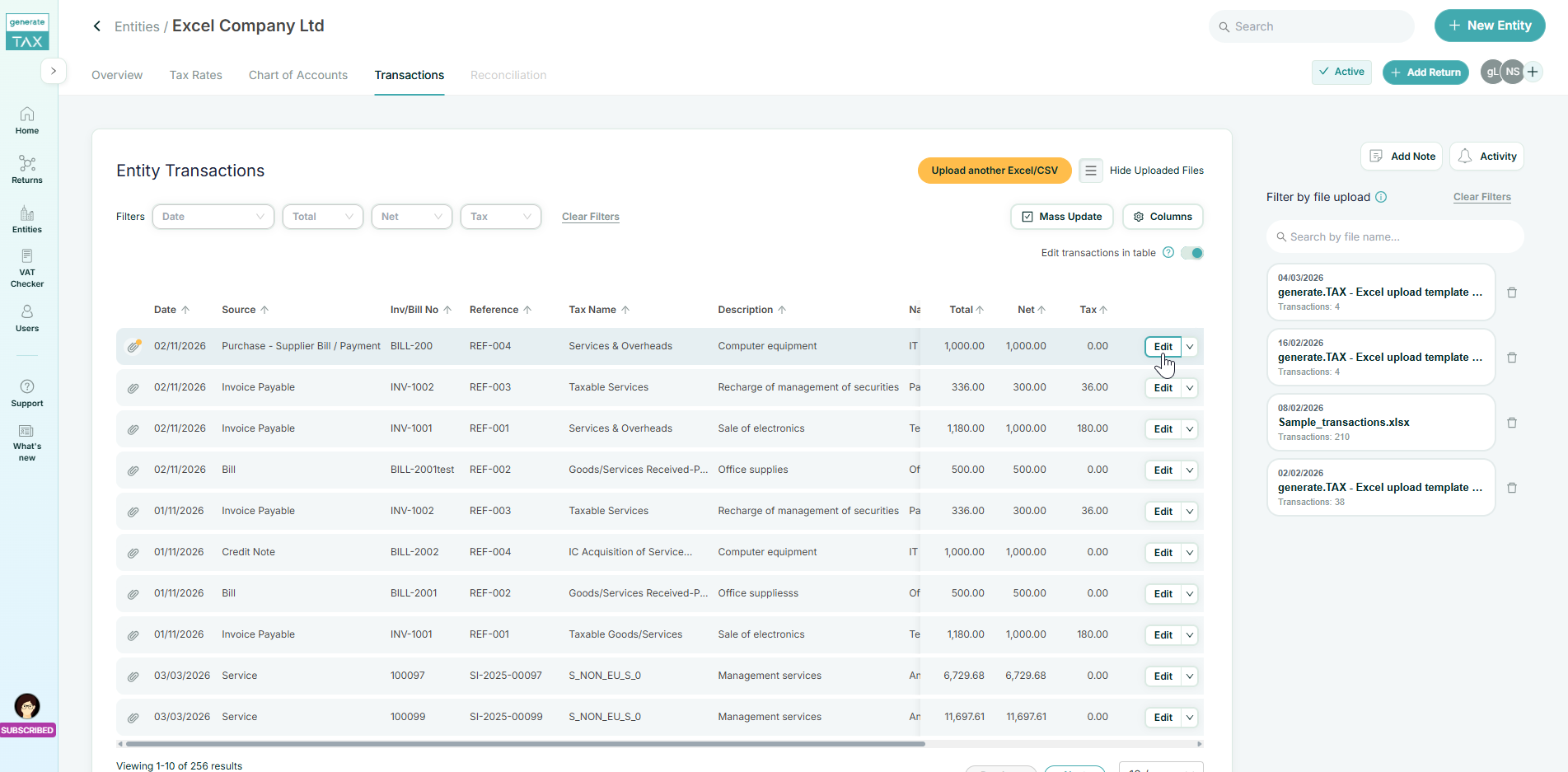Open VAT Checker from sidebar
Image resolution: width=1568 pixels, height=772 pixels.
pos(27,268)
